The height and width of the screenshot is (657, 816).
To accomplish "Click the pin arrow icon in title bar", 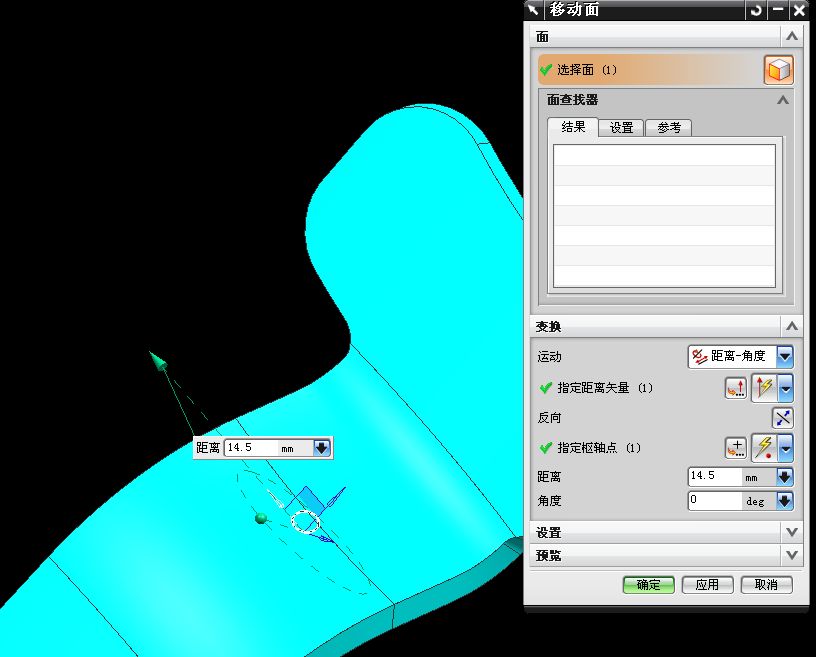I will click(533, 9).
